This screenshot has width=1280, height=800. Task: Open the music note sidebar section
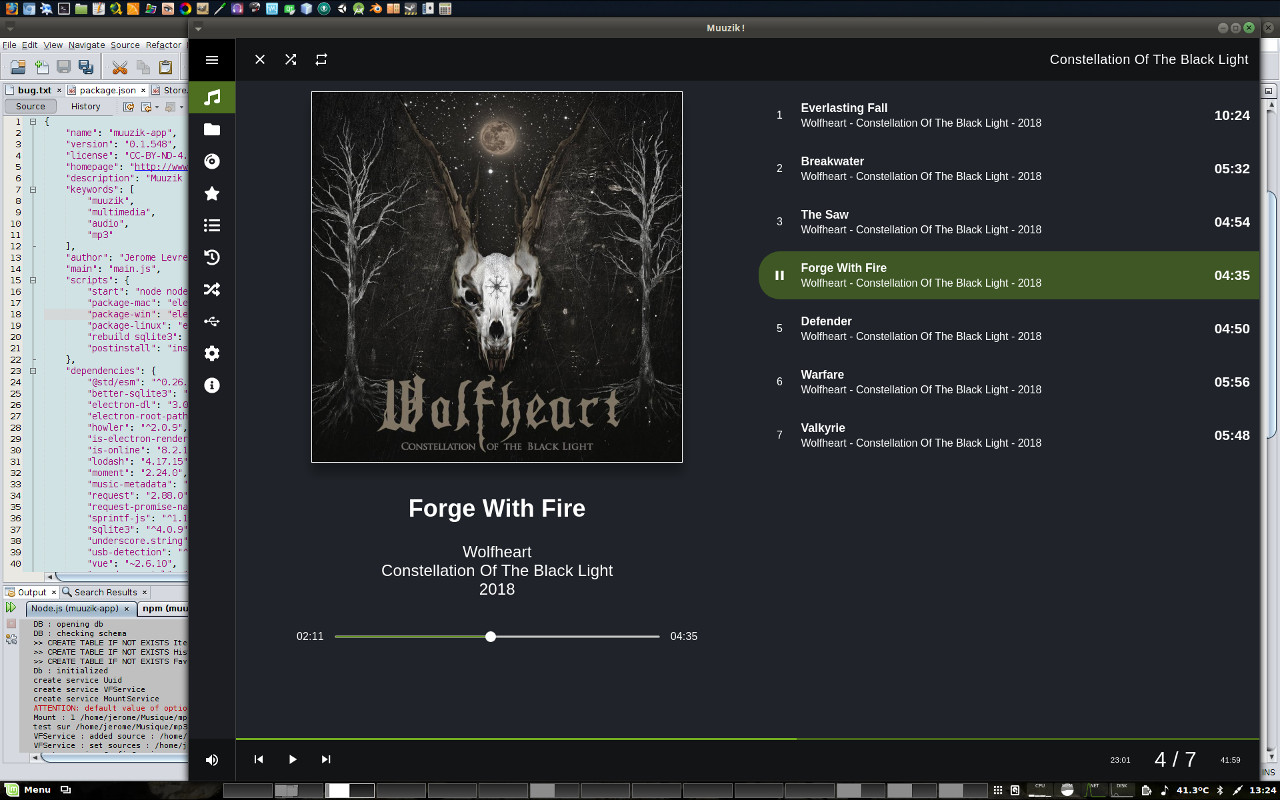click(x=212, y=97)
